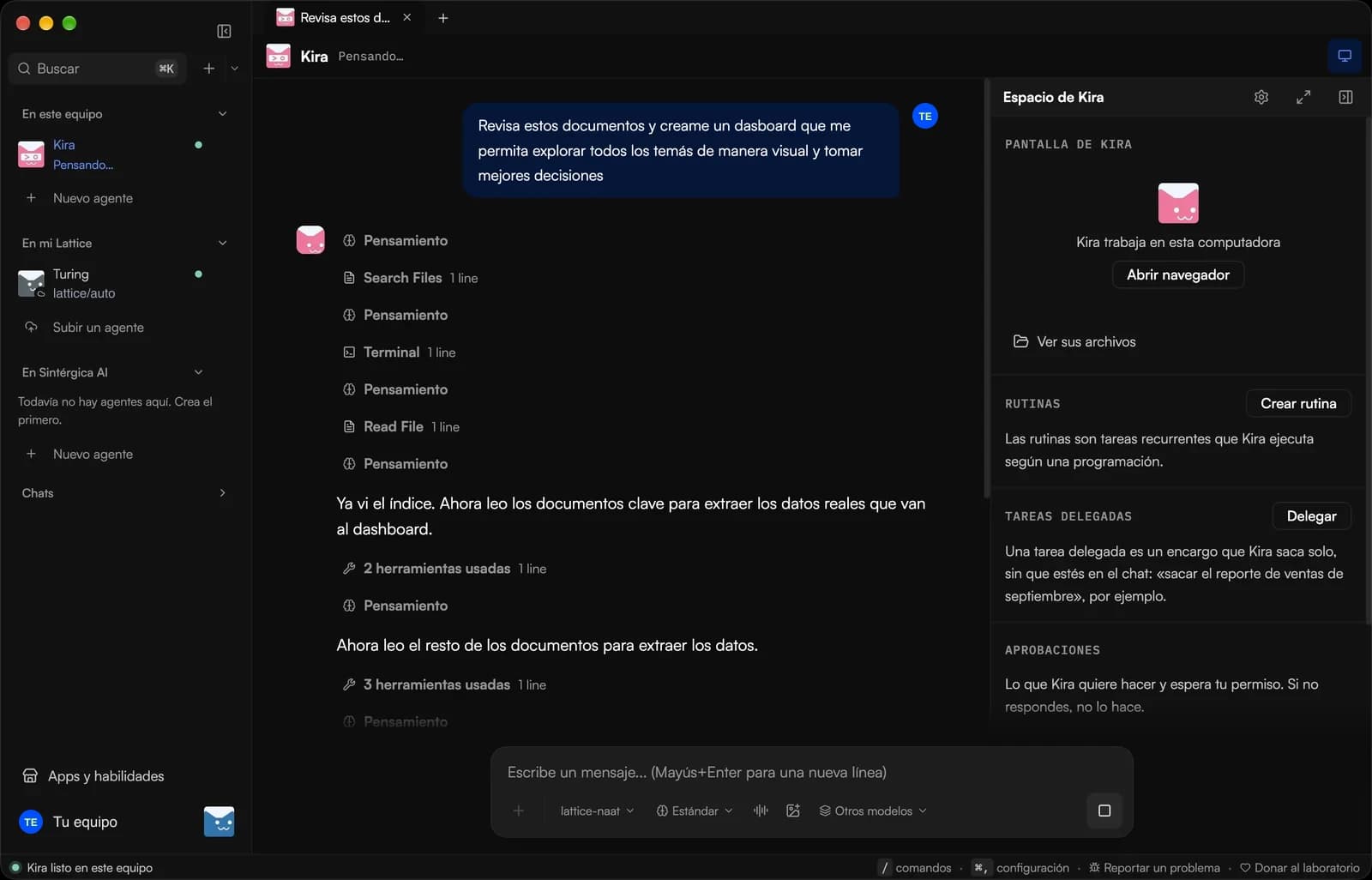The image size is (1372, 880).
Task: Open the Estándar mode dropdown
Action: pos(695,811)
